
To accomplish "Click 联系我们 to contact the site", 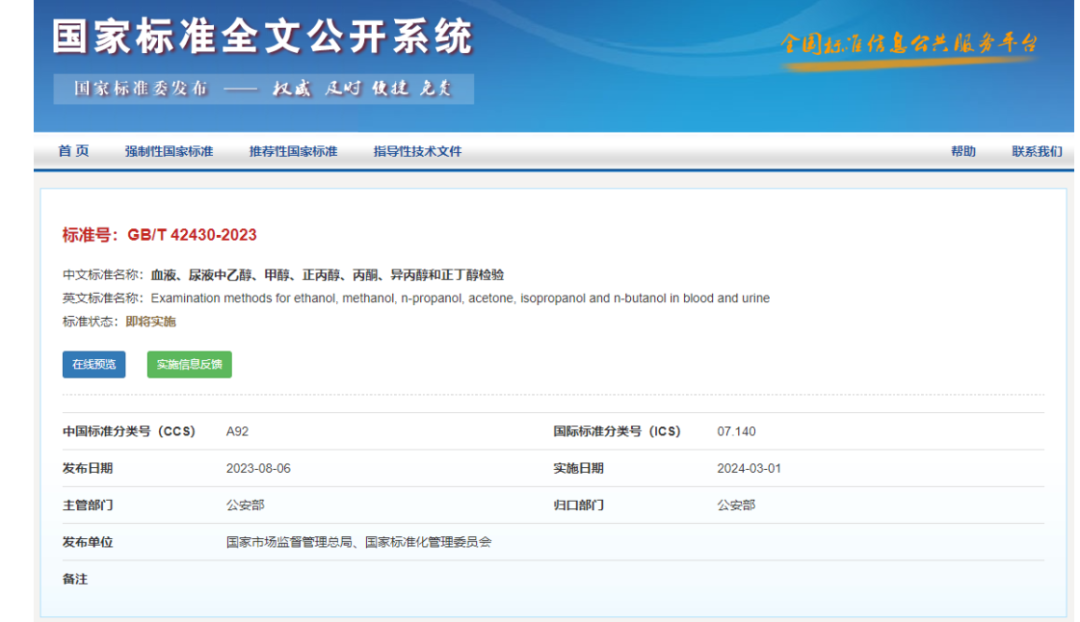I will click(x=1035, y=150).
